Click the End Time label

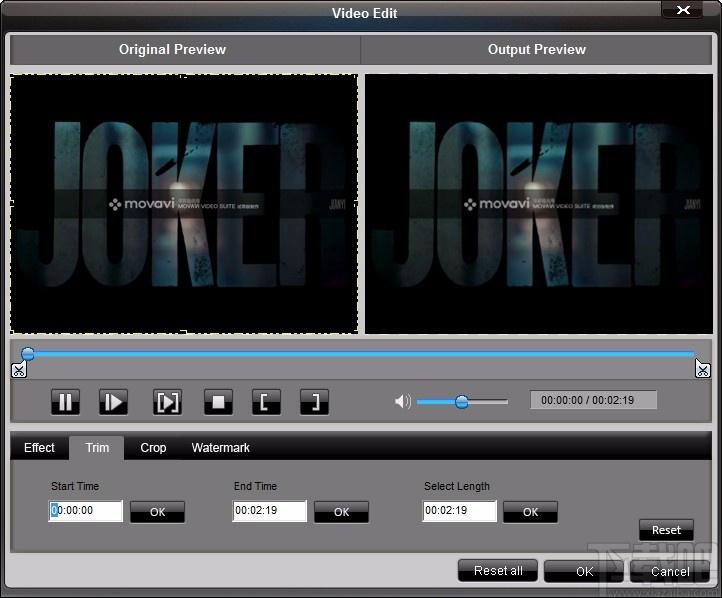(x=256, y=486)
